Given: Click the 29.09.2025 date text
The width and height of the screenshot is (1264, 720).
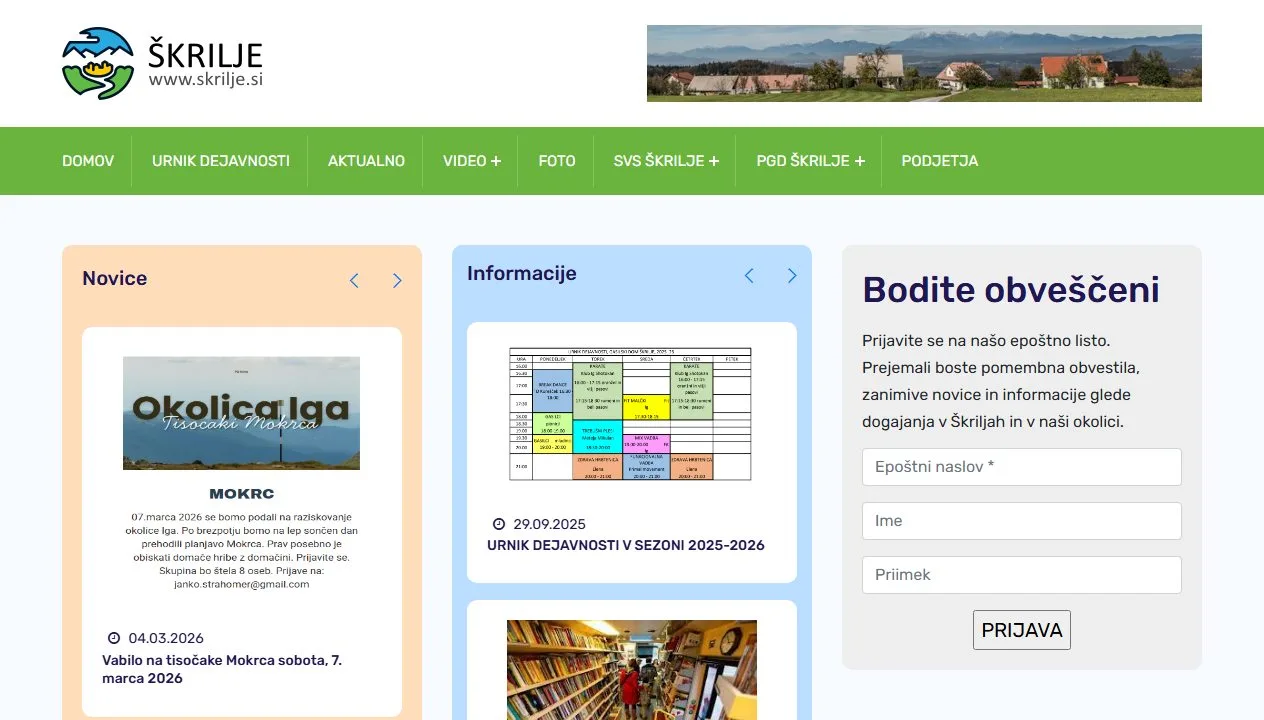Looking at the screenshot, I should point(549,524).
